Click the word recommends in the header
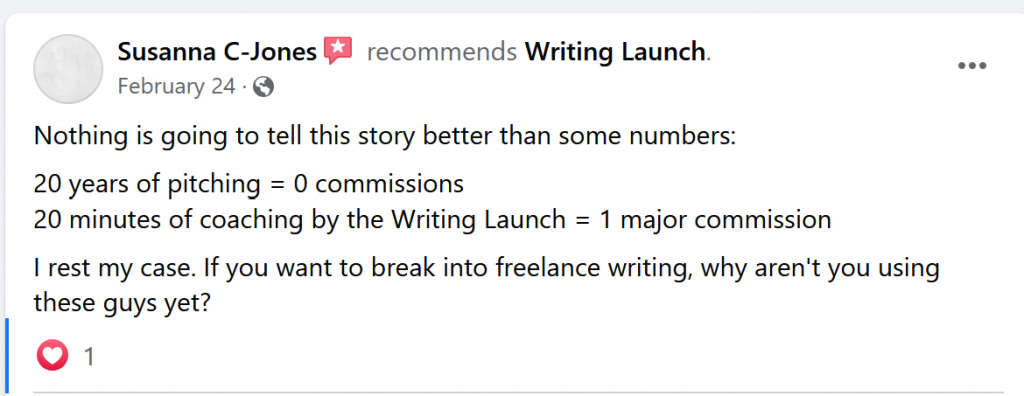 pos(441,51)
